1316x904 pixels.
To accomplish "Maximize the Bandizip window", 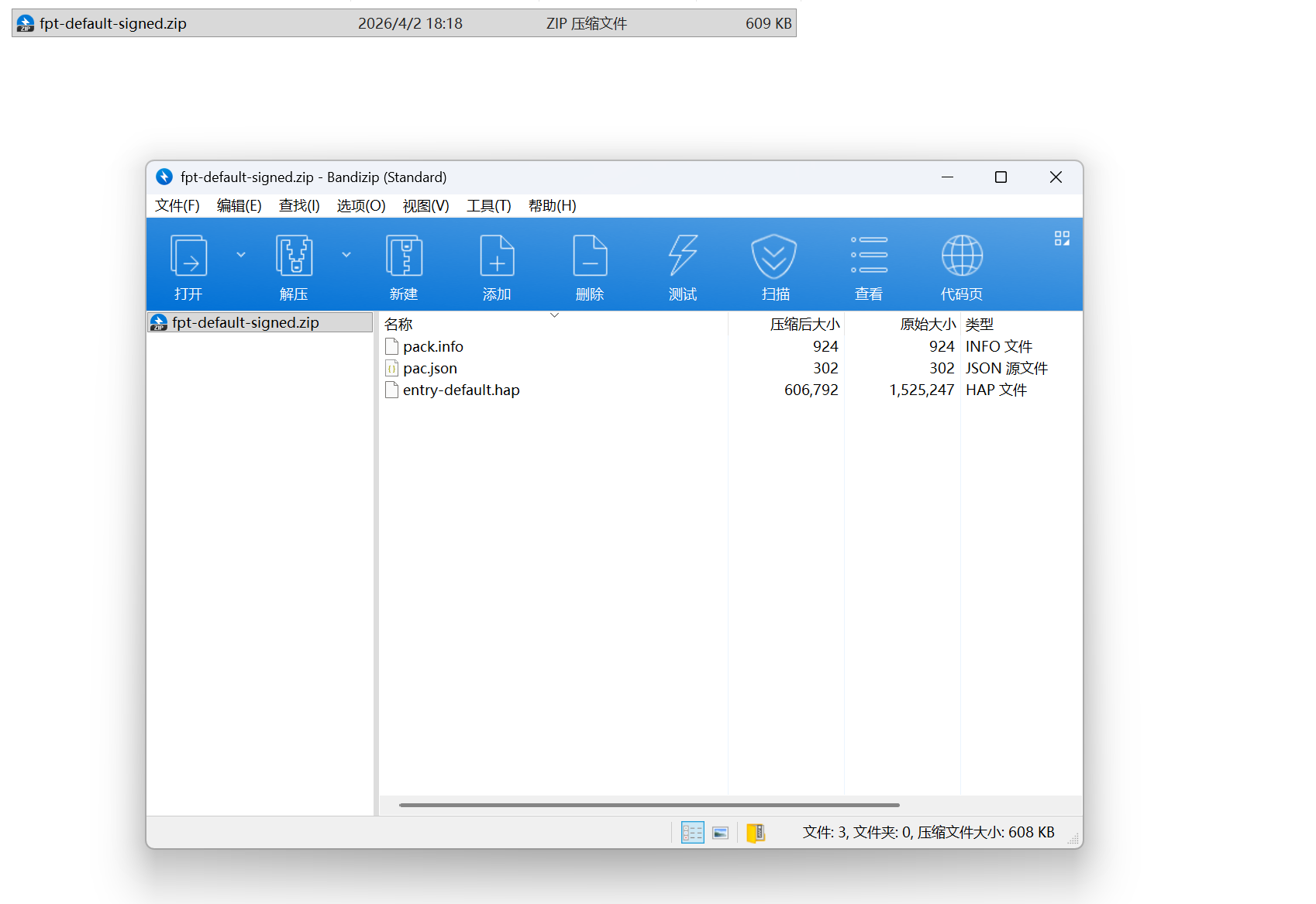I will pyautogui.click(x=1001, y=177).
